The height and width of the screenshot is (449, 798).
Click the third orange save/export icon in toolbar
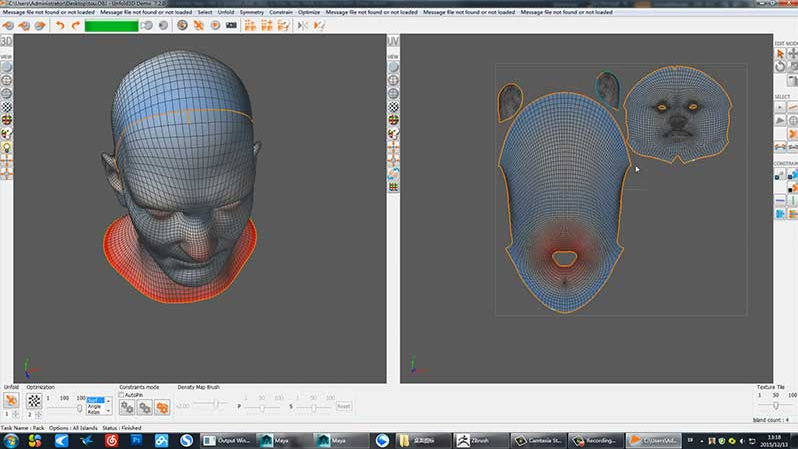click(40, 25)
